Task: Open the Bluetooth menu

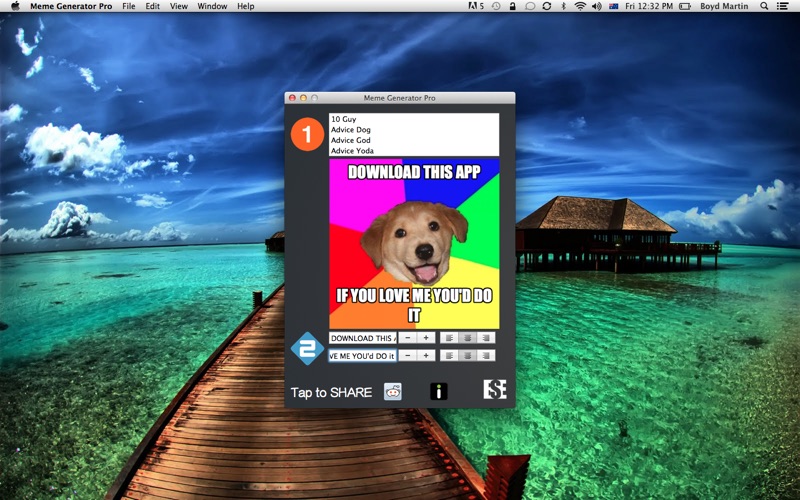Action: click(x=563, y=6)
